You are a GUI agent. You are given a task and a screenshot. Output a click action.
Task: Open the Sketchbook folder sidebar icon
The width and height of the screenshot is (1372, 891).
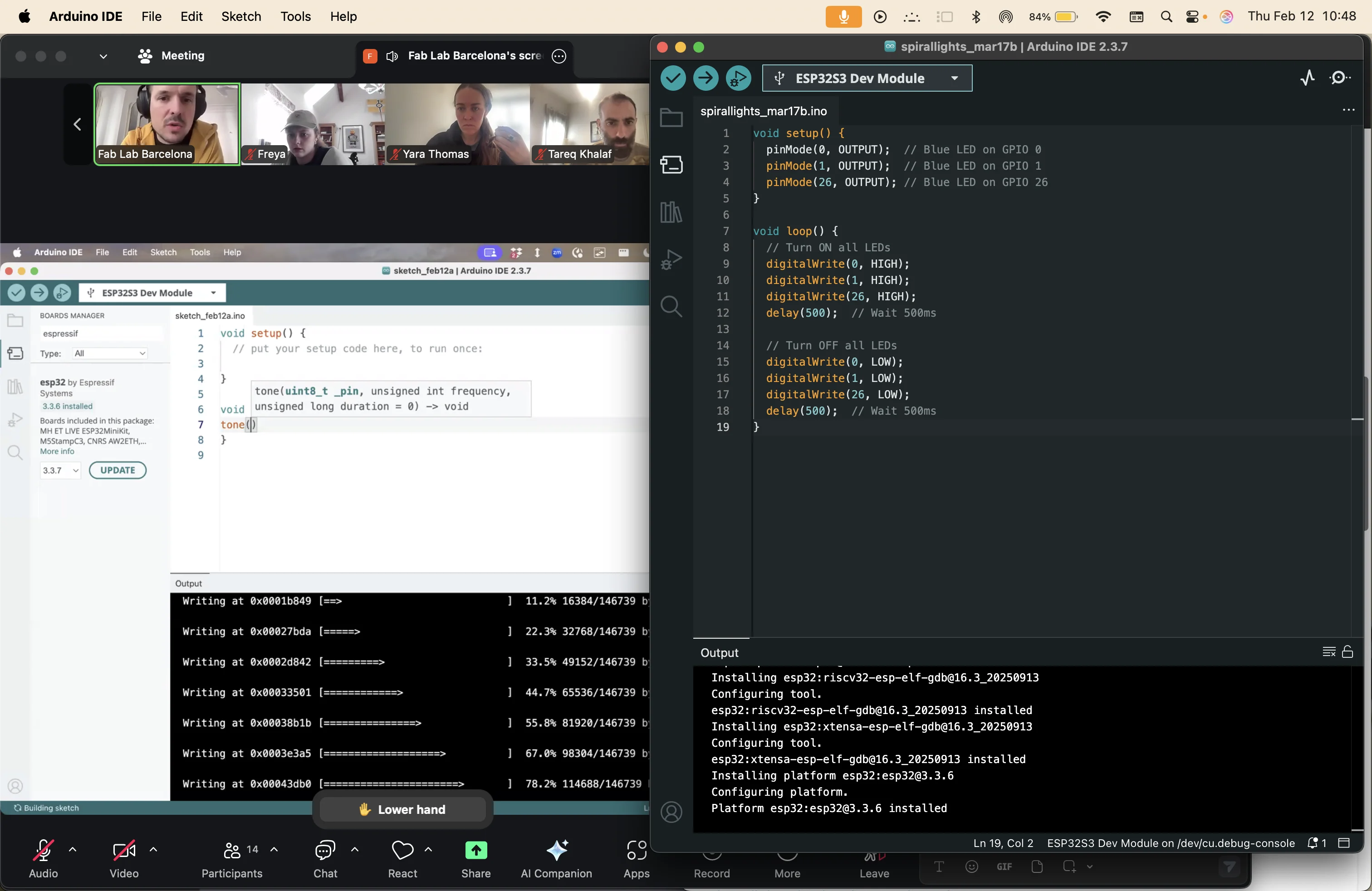pyautogui.click(x=671, y=118)
